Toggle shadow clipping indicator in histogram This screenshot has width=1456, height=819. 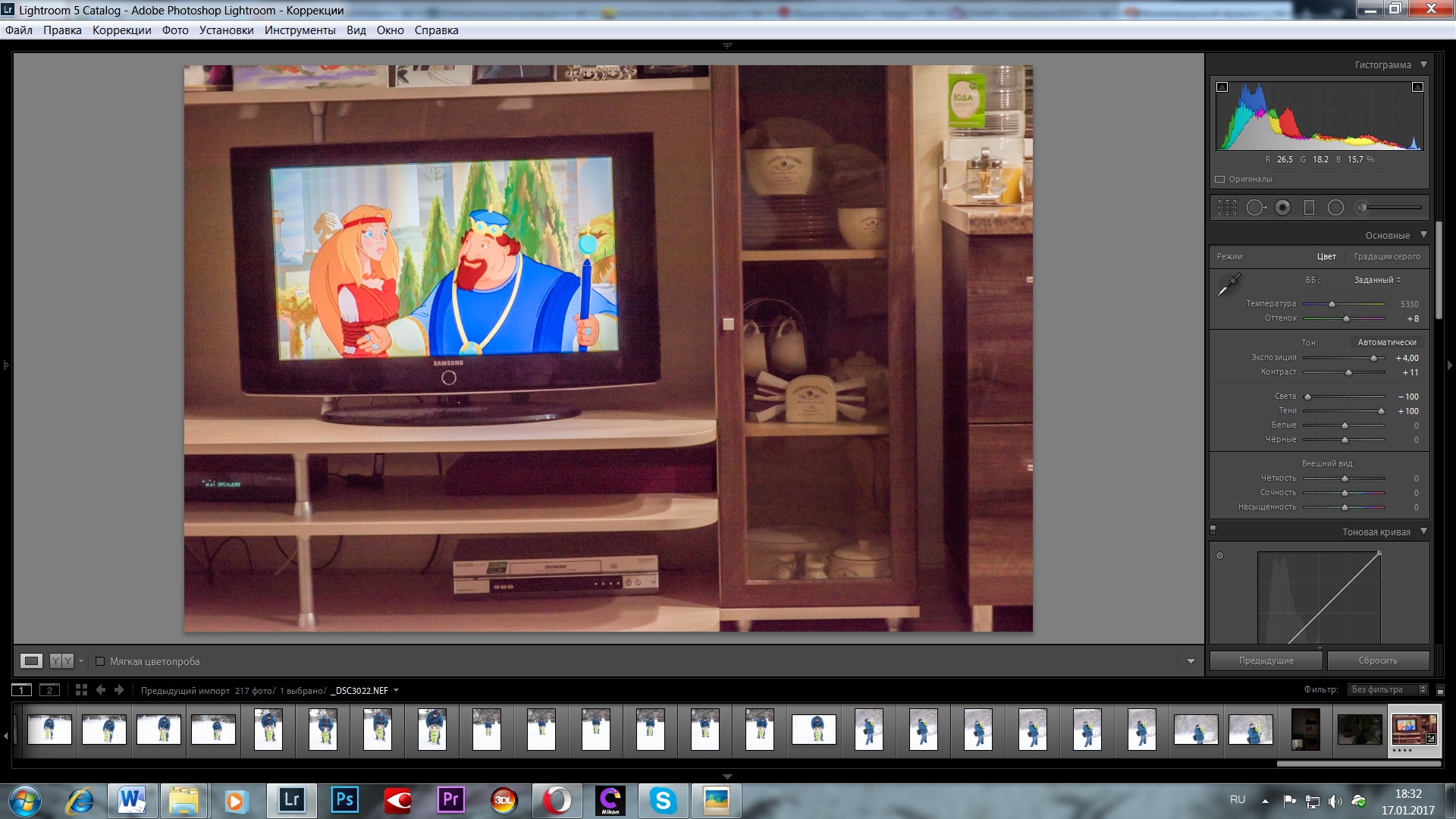1222,87
